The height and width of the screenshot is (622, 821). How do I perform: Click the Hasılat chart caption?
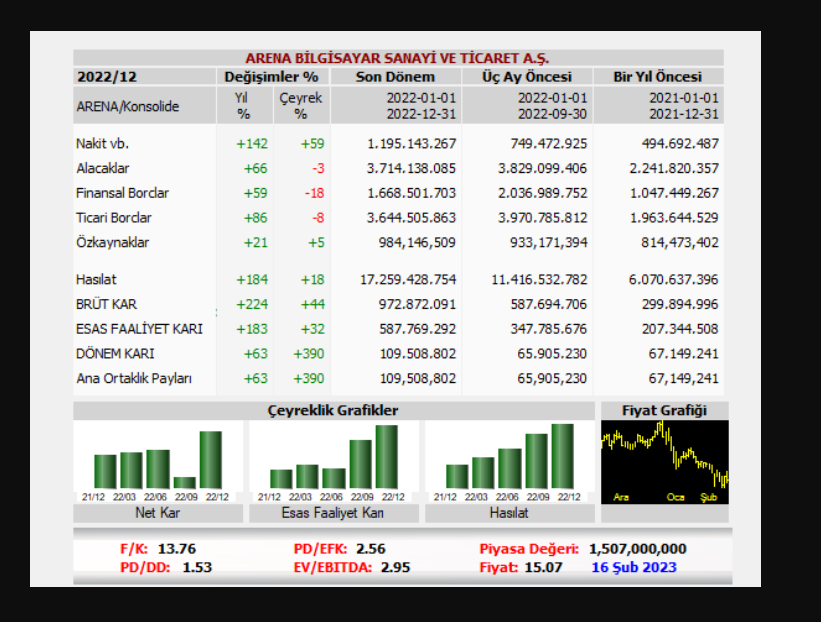click(x=509, y=513)
